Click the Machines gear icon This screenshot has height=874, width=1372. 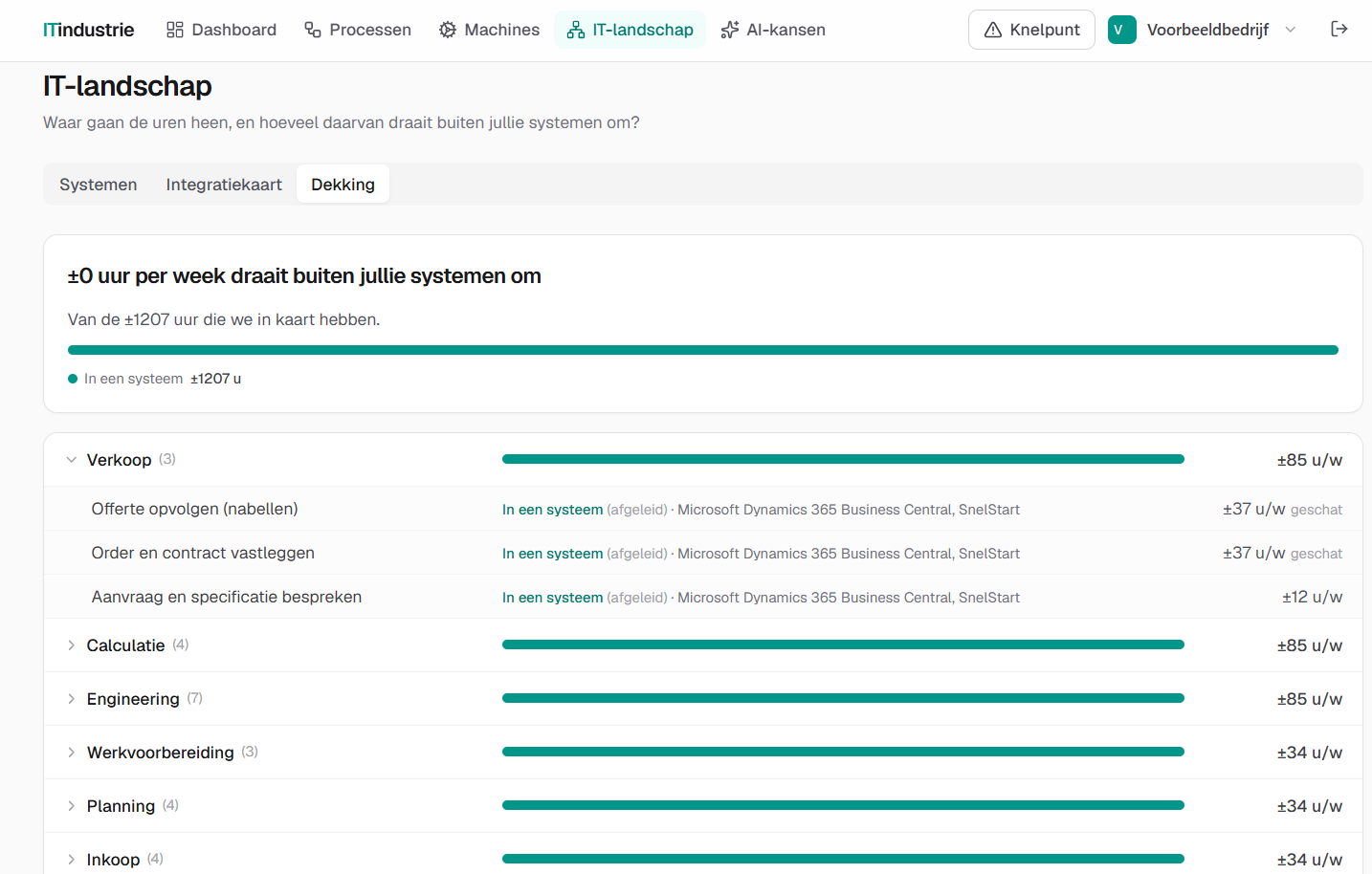(448, 30)
